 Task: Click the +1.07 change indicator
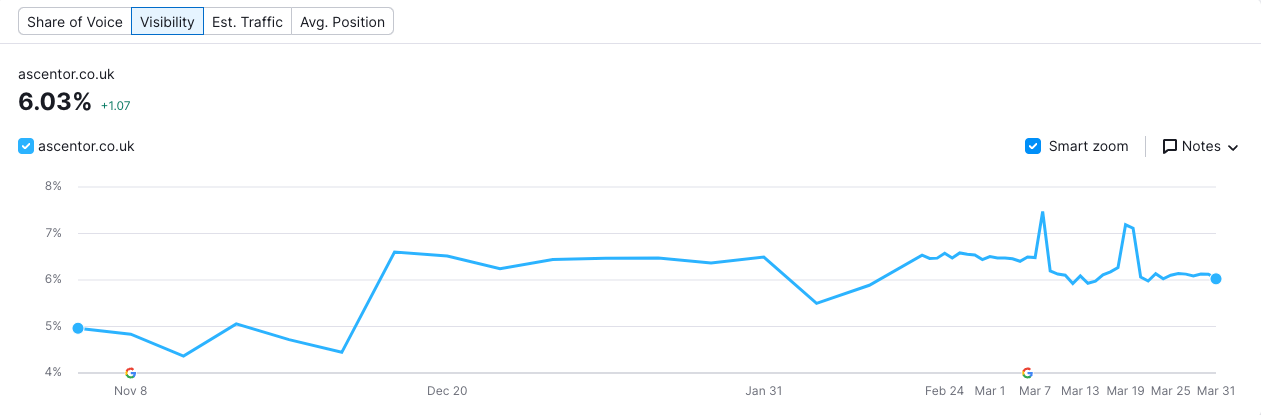[x=116, y=105]
